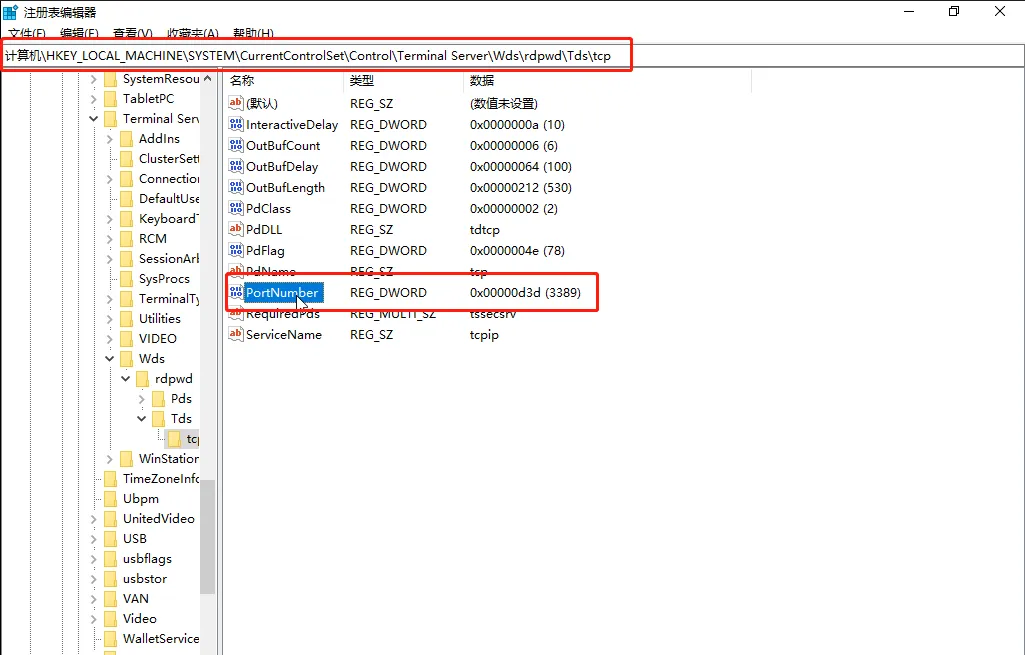Click the ab icon beside the (默认) value
The image size is (1025, 655).
pos(234,103)
